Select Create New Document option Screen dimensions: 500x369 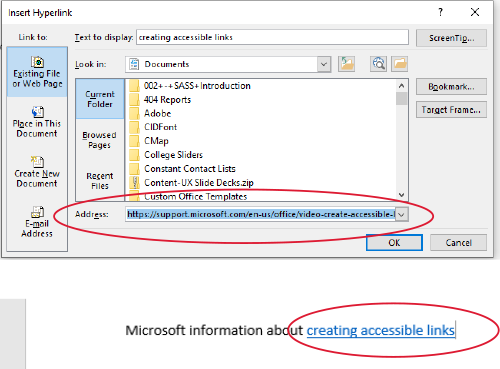37,172
